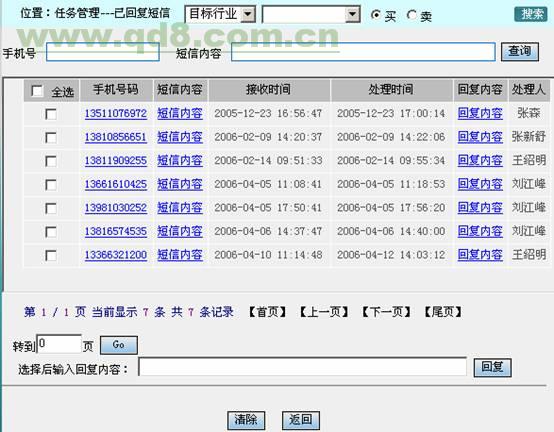Click into the 手机号 input field
Viewport: 554px width, 432px height.
coord(102,52)
